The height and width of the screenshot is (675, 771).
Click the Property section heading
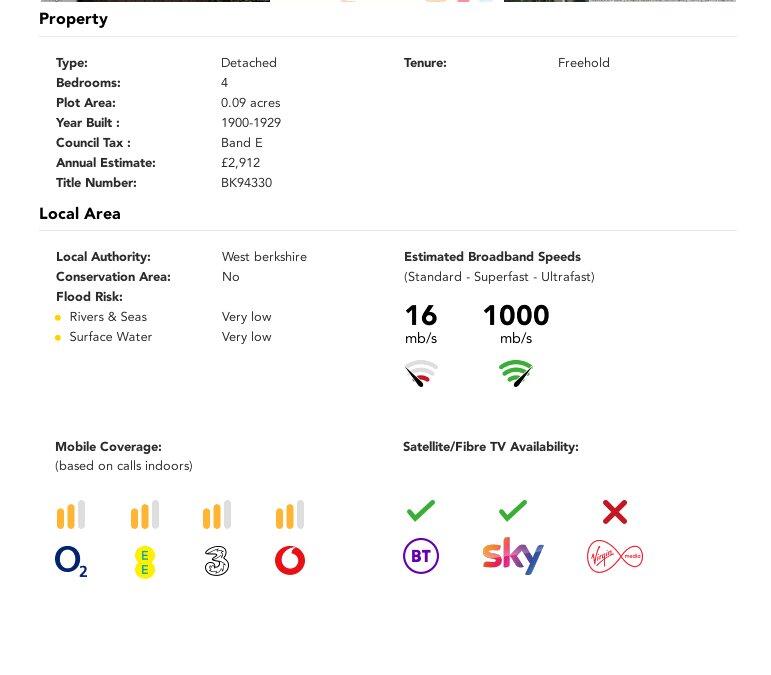tap(73, 19)
